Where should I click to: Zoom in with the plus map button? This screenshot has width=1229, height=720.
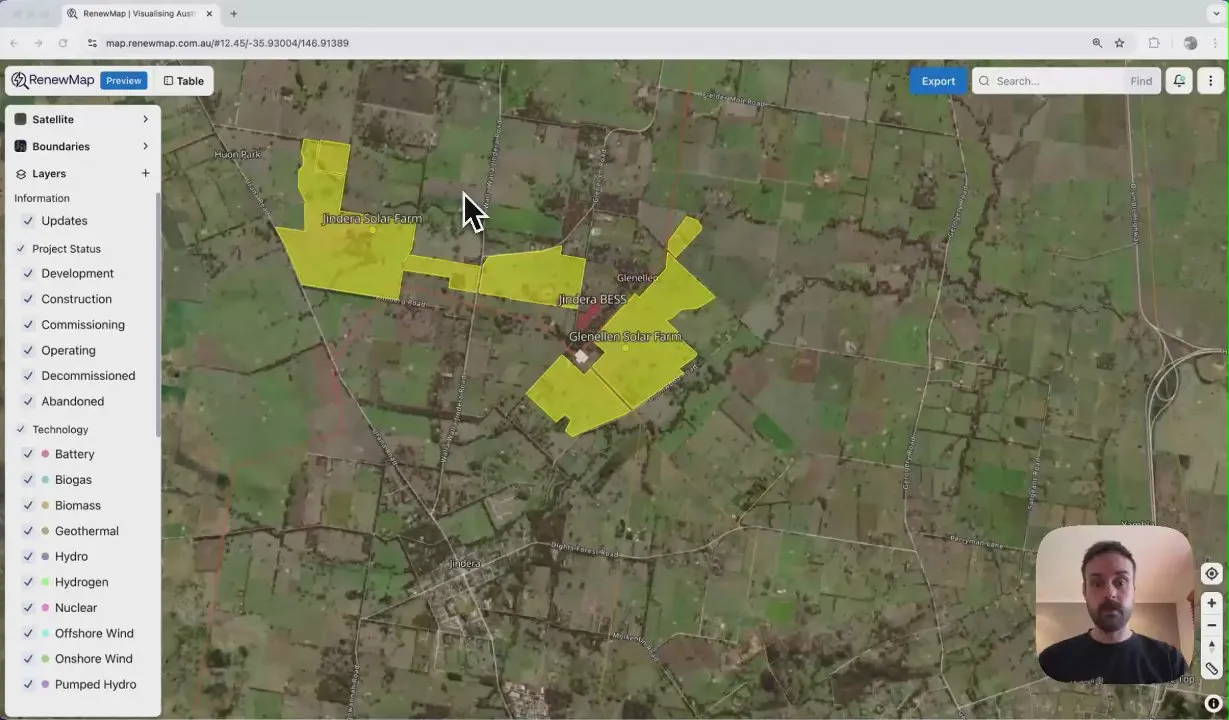coord(1211,603)
